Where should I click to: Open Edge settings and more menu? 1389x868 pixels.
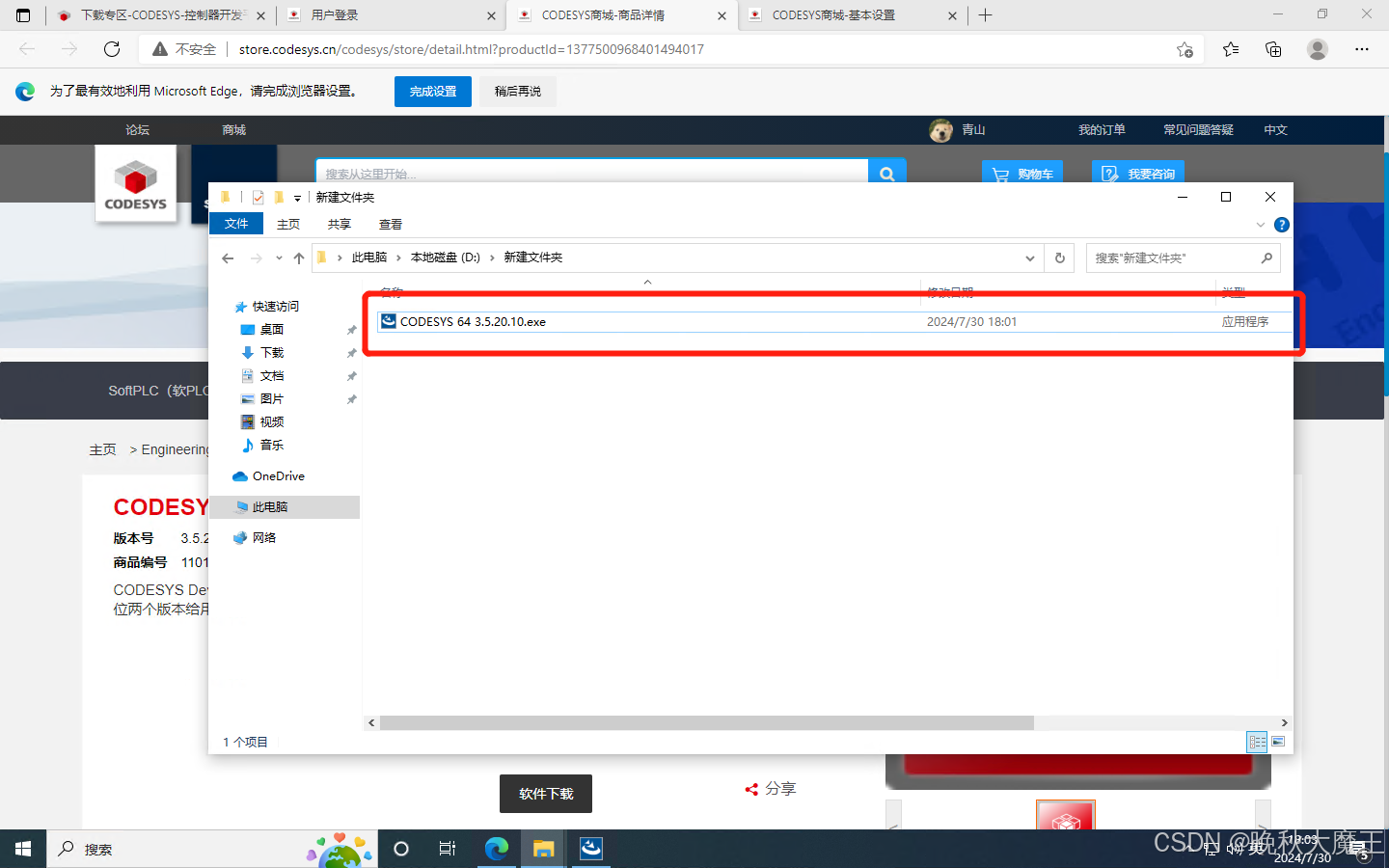pos(1362,49)
